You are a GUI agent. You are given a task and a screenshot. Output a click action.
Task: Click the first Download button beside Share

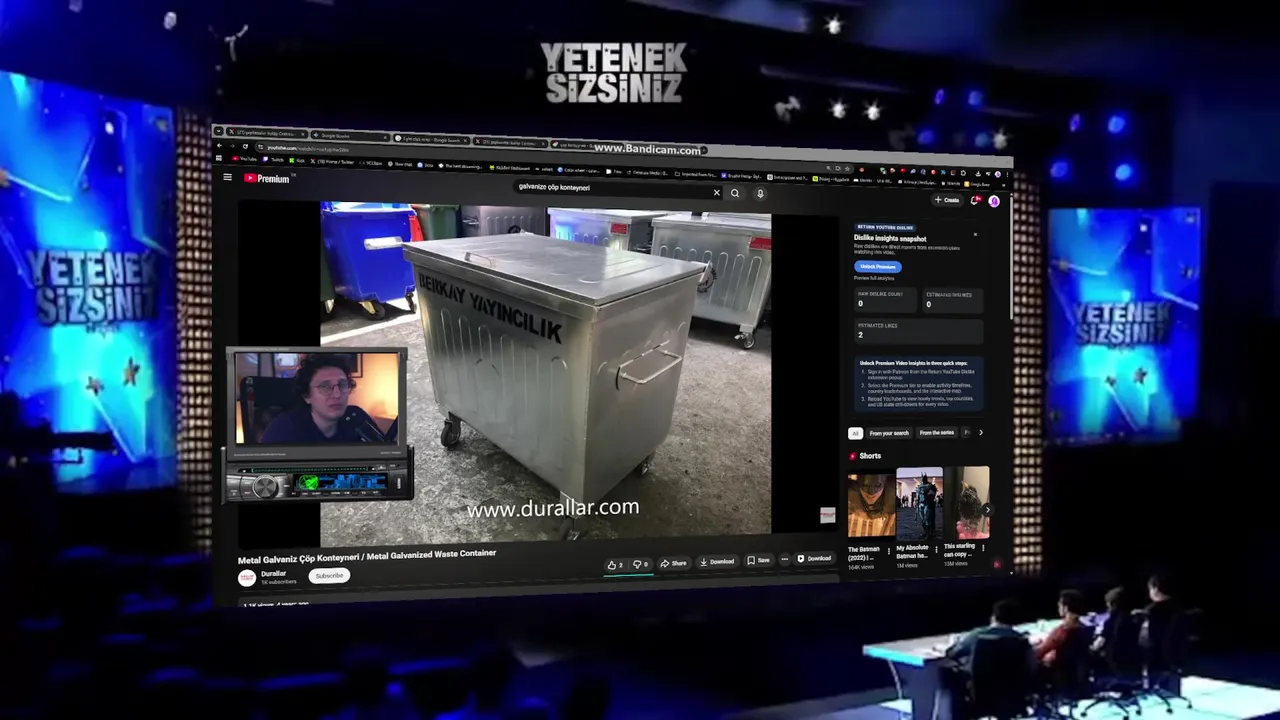(717, 562)
